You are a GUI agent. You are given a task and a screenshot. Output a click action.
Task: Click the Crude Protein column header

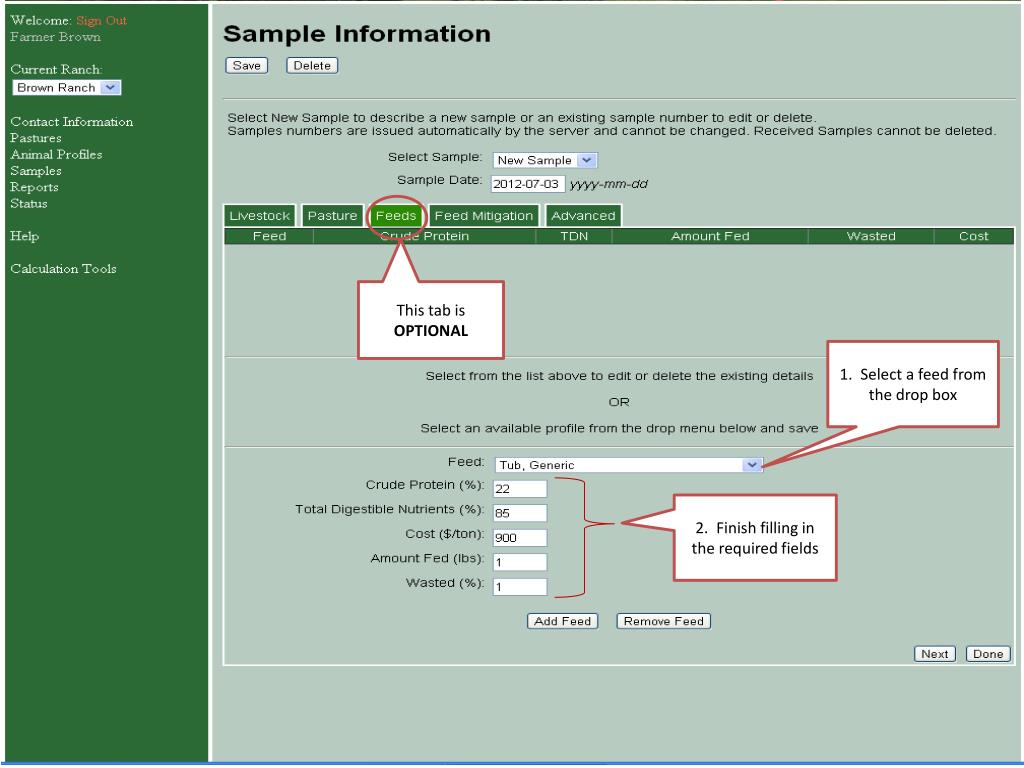(x=424, y=236)
